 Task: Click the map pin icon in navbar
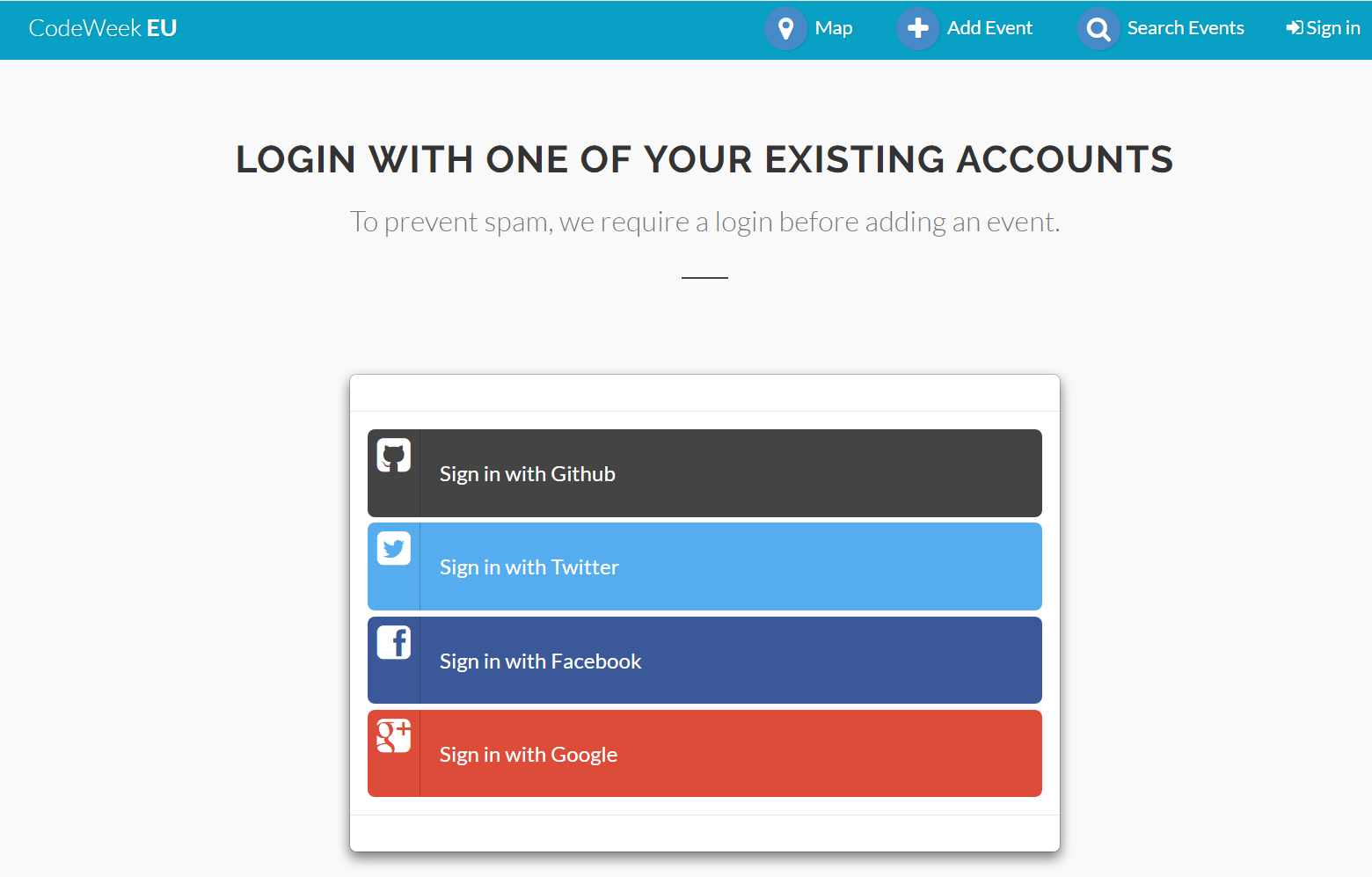pos(785,29)
